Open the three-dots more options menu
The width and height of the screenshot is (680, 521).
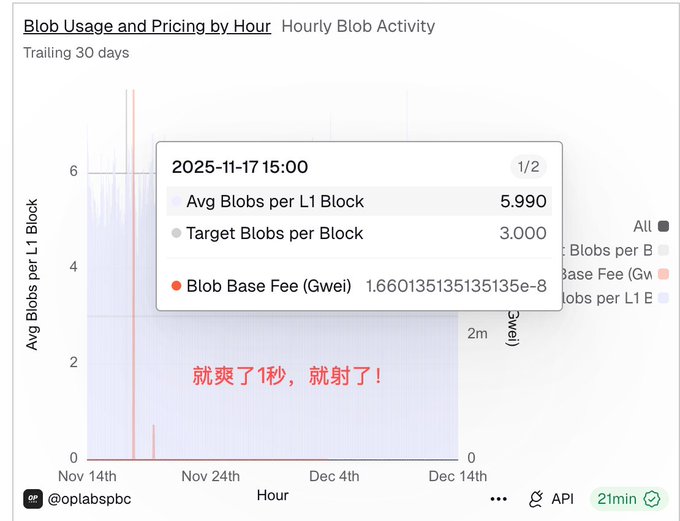click(498, 499)
